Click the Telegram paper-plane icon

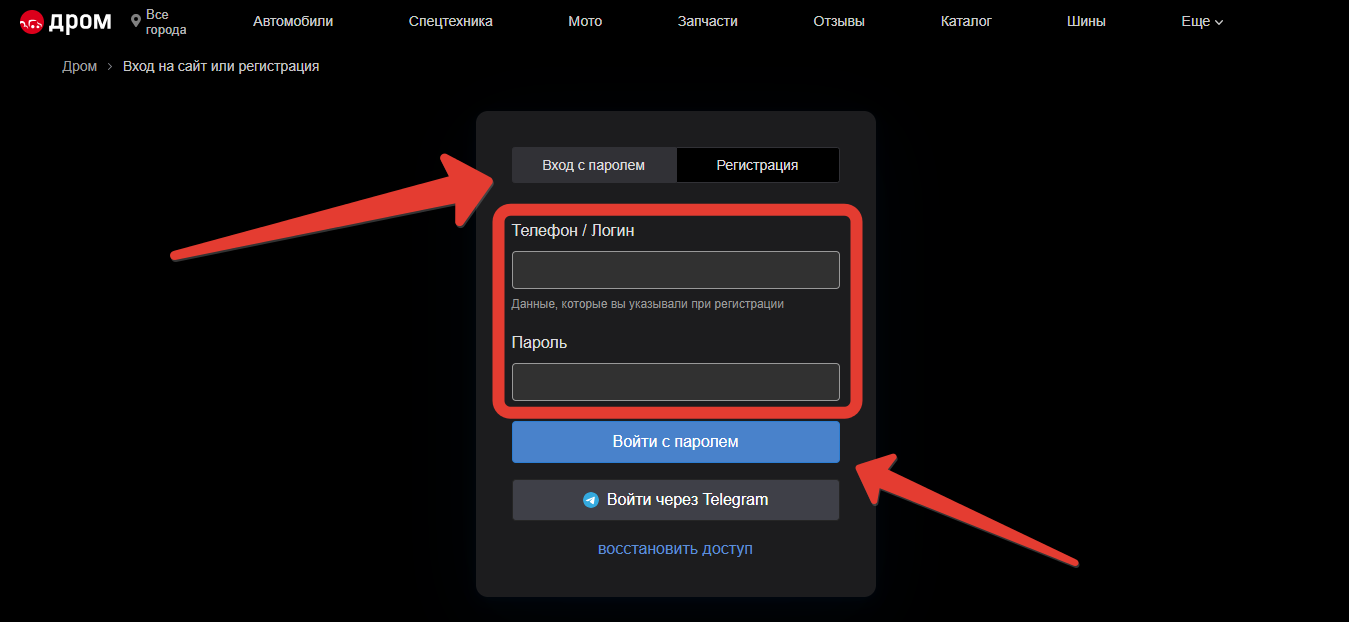click(x=591, y=500)
